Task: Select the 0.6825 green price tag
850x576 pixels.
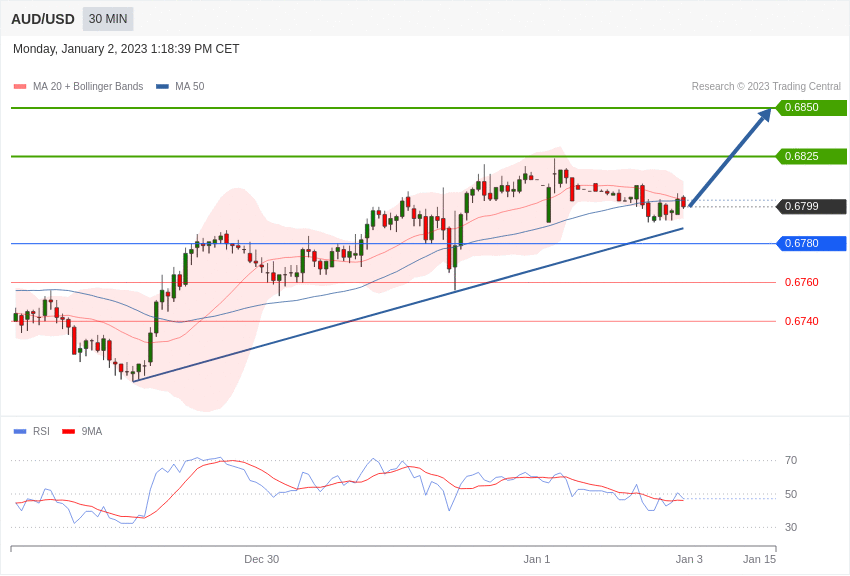Action: point(811,157)
